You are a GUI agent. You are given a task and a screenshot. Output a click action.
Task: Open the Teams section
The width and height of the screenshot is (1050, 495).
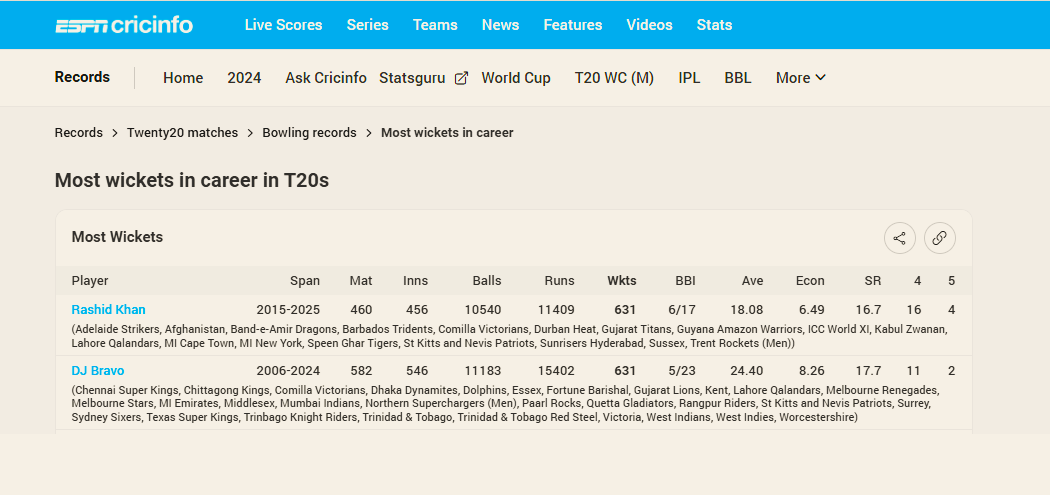tap(435, 25)
